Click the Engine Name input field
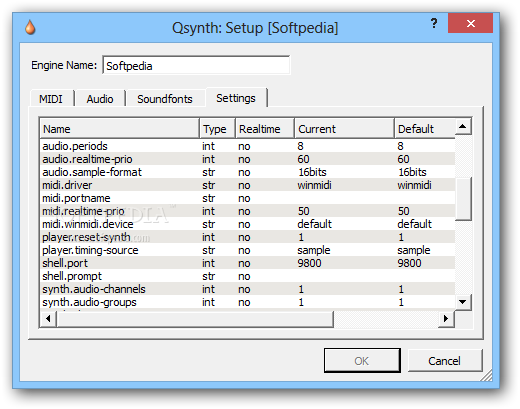Viewport: 520px width, 409px height. (x=196, y=65)
